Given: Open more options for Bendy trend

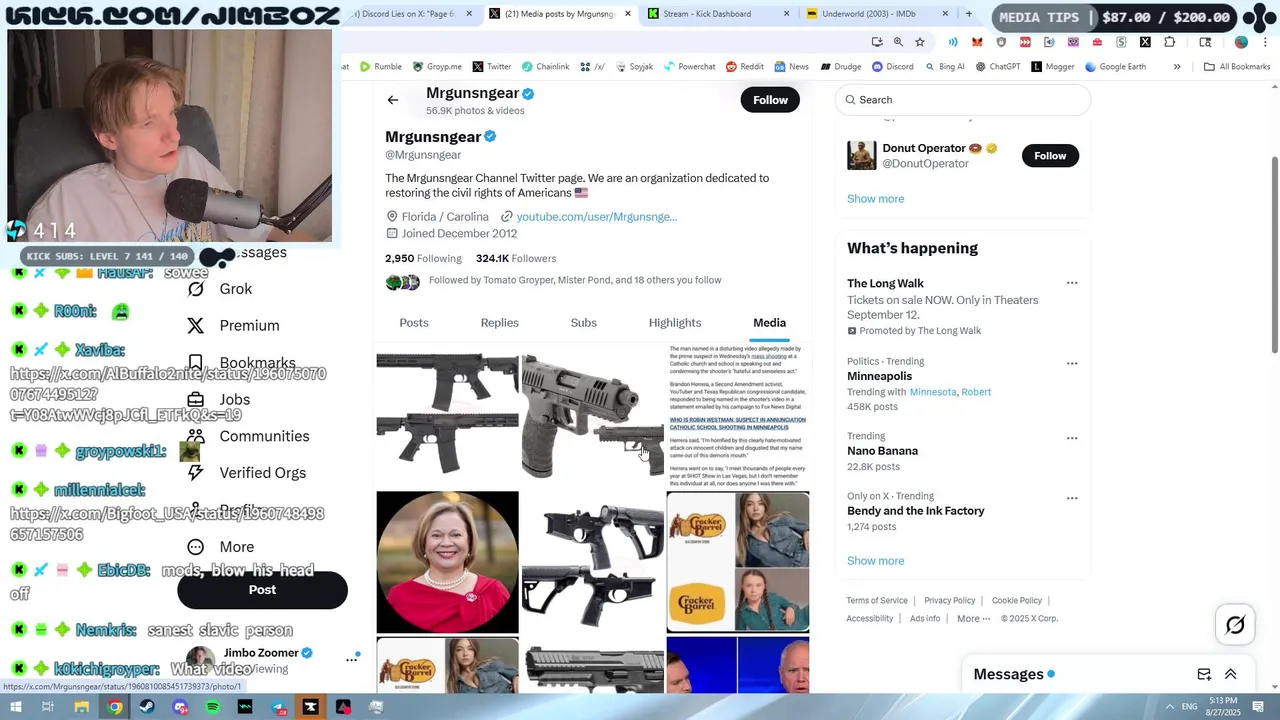Looking at the screenshot, I should 1072,498.
